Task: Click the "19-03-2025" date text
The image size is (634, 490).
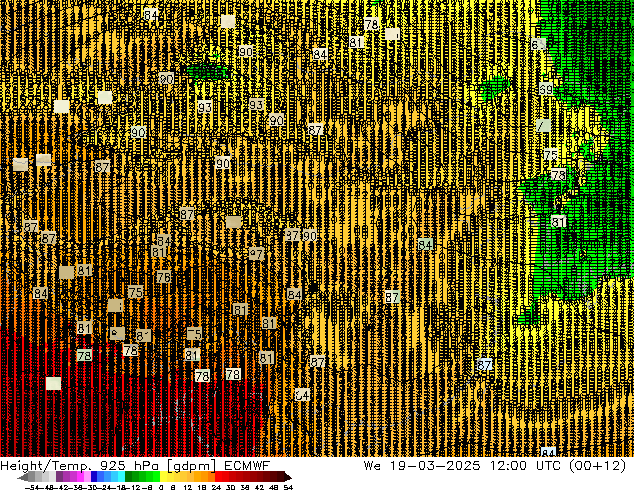Action: 435,466
